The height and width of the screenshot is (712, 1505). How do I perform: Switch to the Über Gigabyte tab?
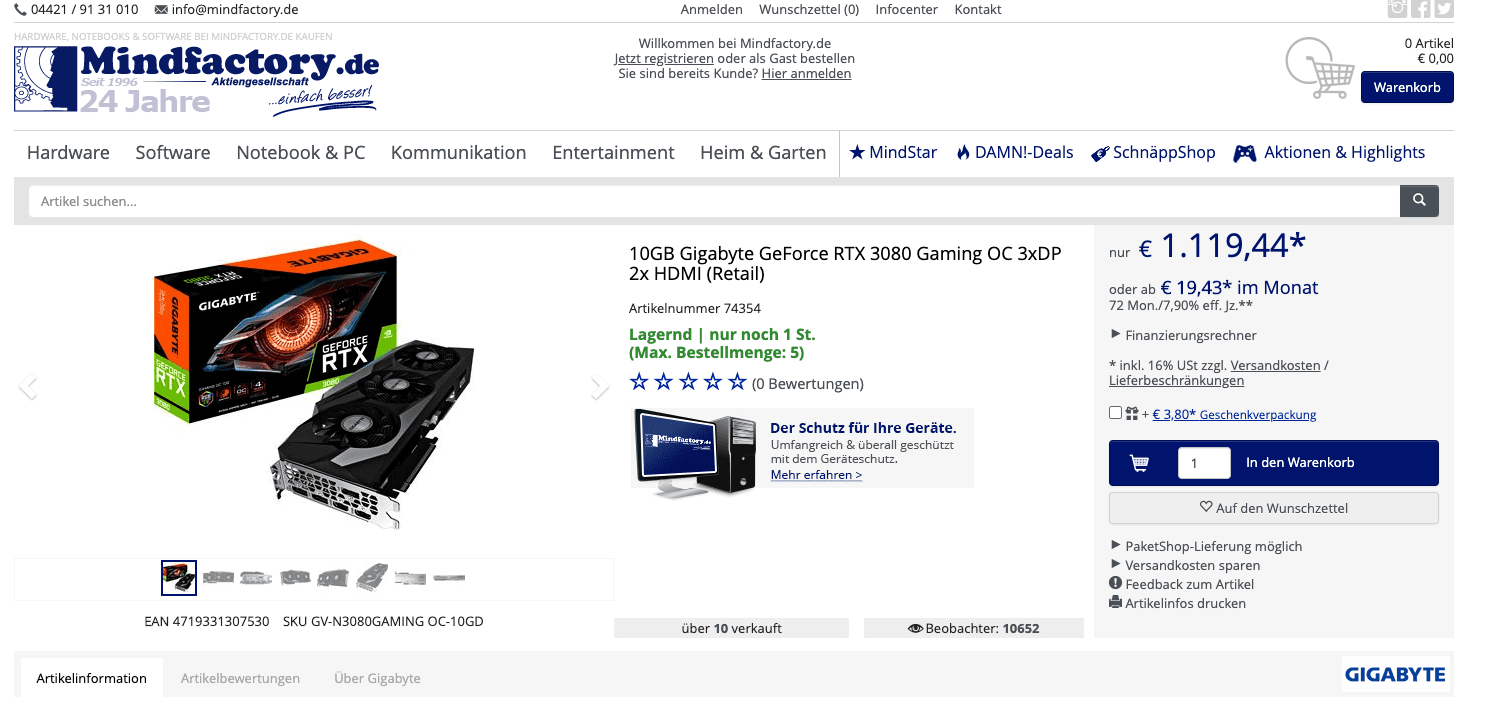point(377,678)
